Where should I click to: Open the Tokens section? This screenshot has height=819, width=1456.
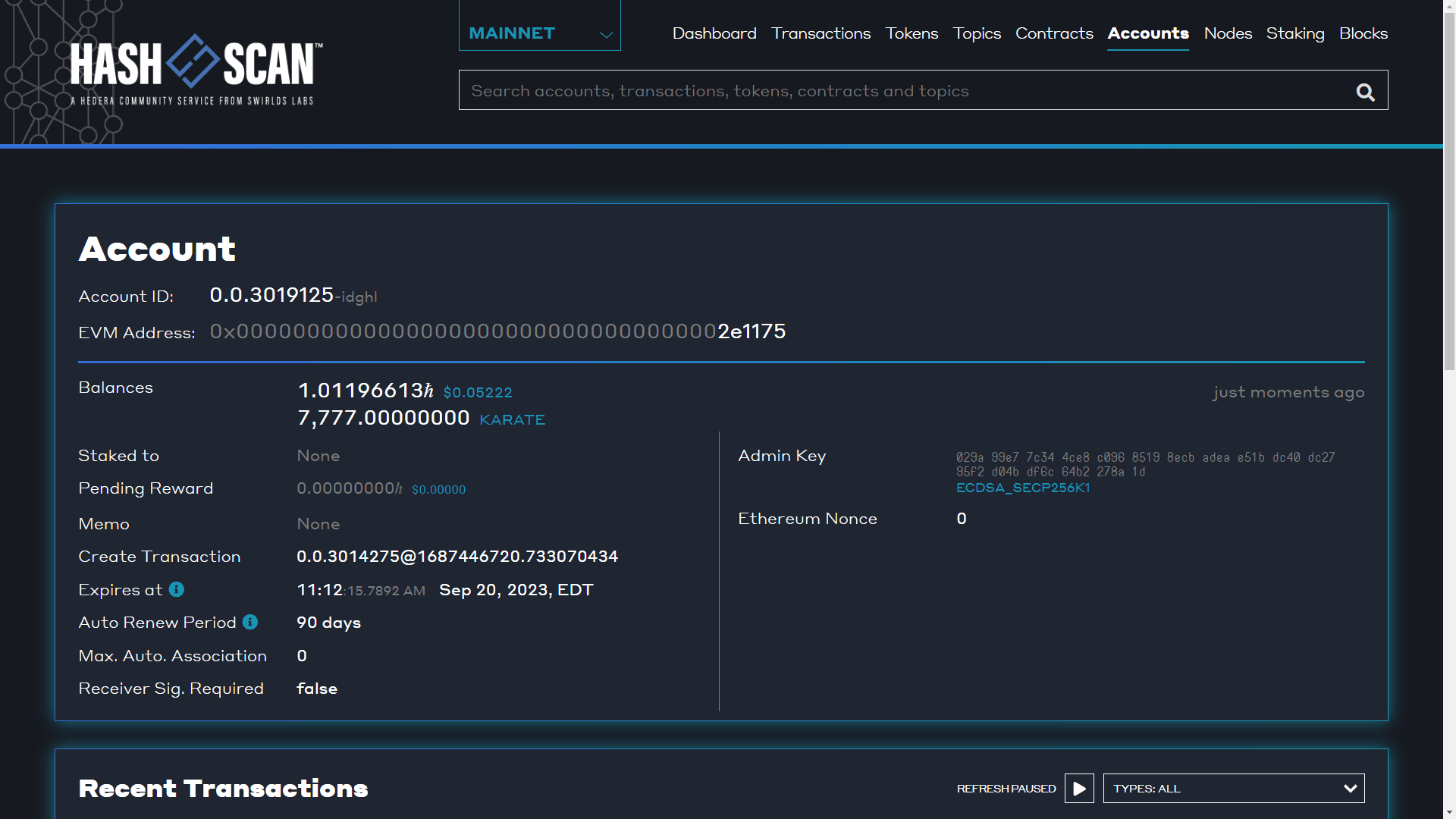click(912, 33)
